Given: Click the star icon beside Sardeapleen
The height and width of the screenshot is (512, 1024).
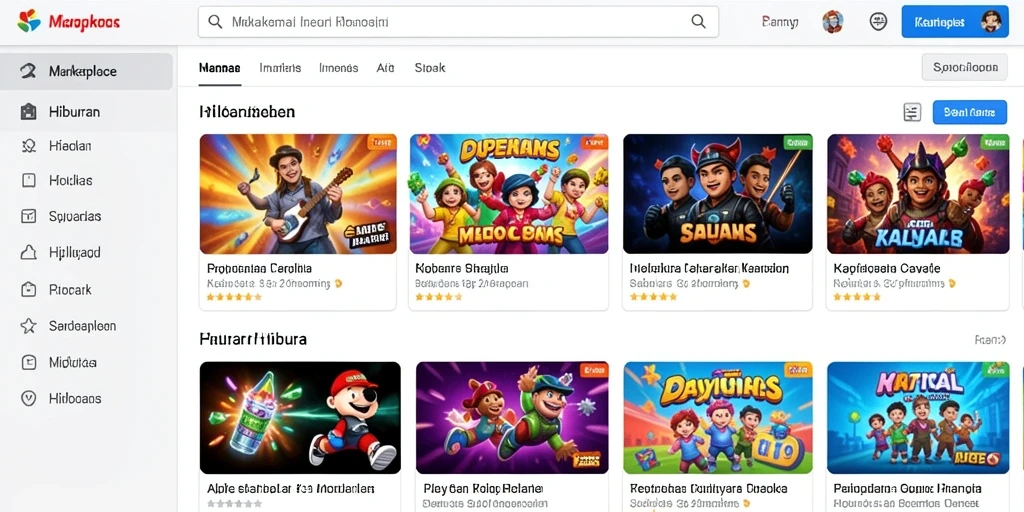Looking at the screenshot, I should 28,326.
